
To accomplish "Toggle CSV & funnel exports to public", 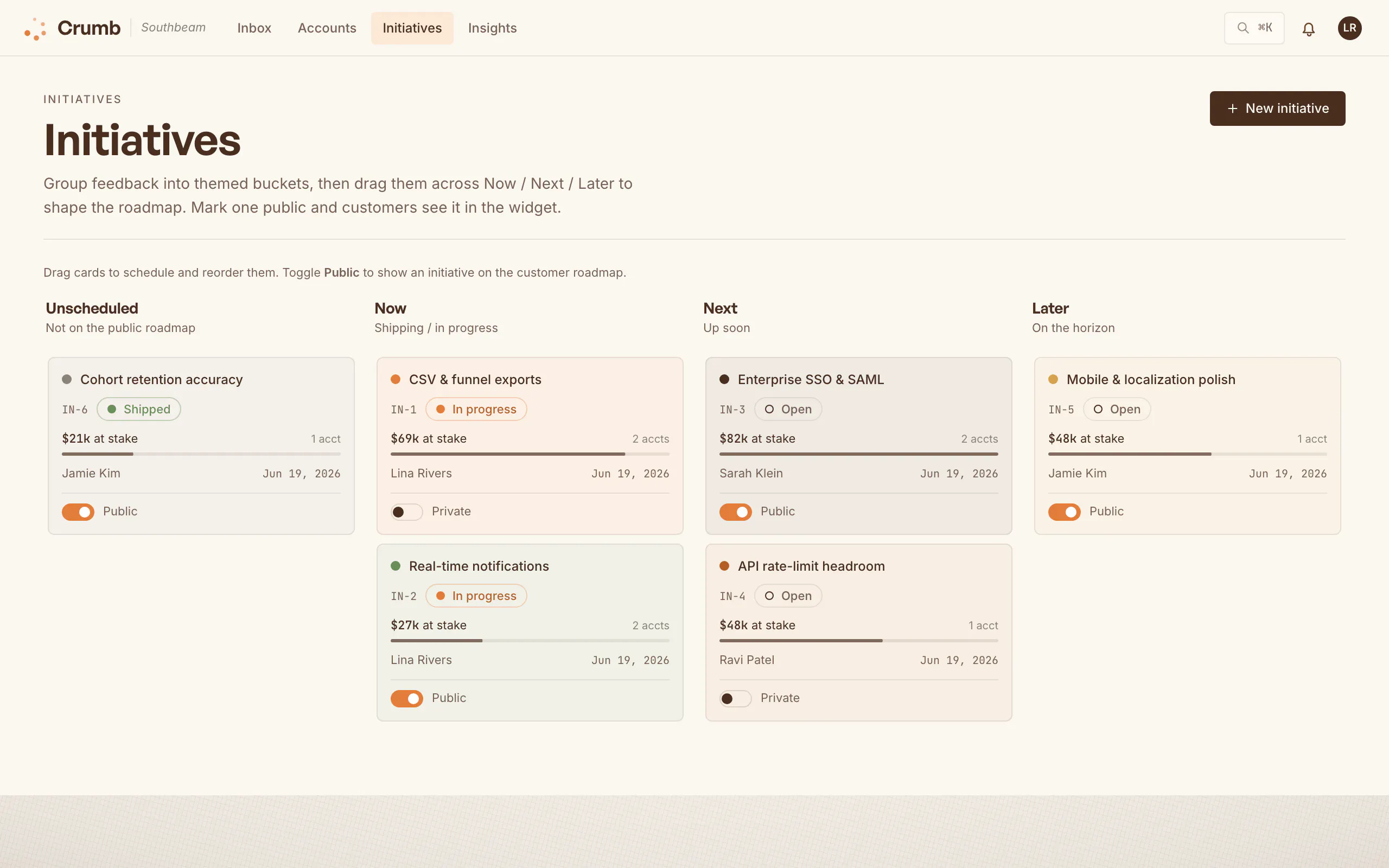I will pos(406,512).
